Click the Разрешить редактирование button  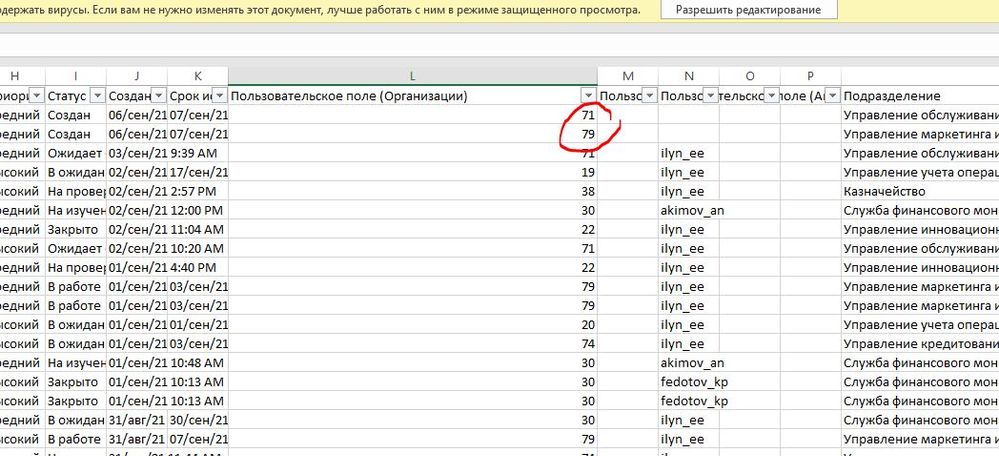pos(748,10)
